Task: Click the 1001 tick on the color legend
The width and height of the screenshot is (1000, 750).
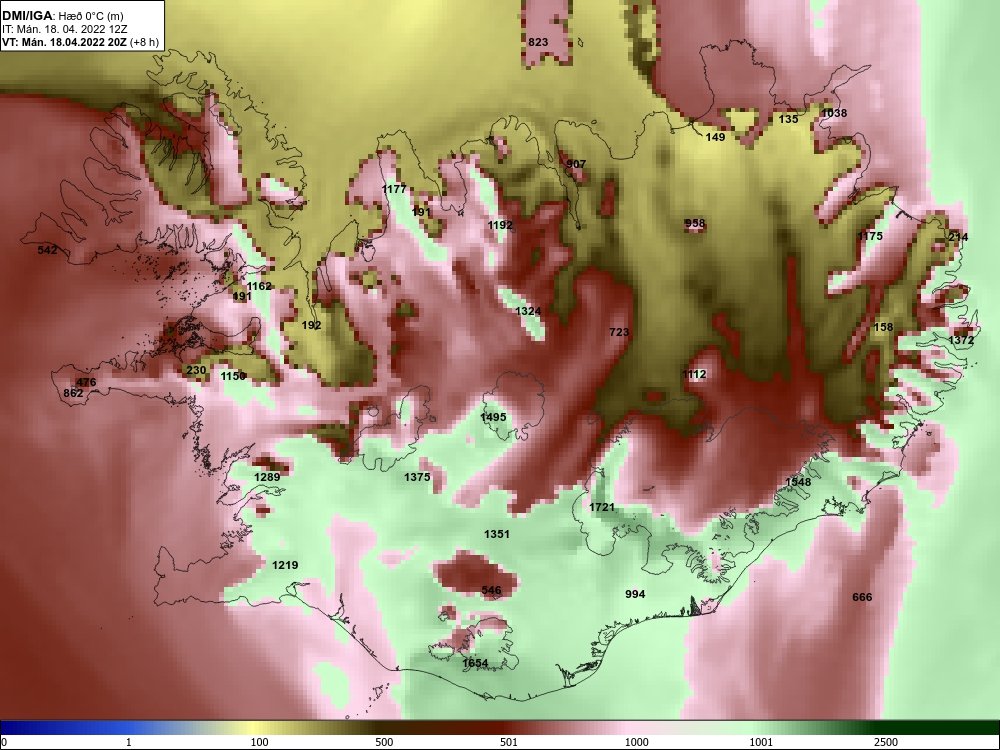Action: (x=761, y=742)
